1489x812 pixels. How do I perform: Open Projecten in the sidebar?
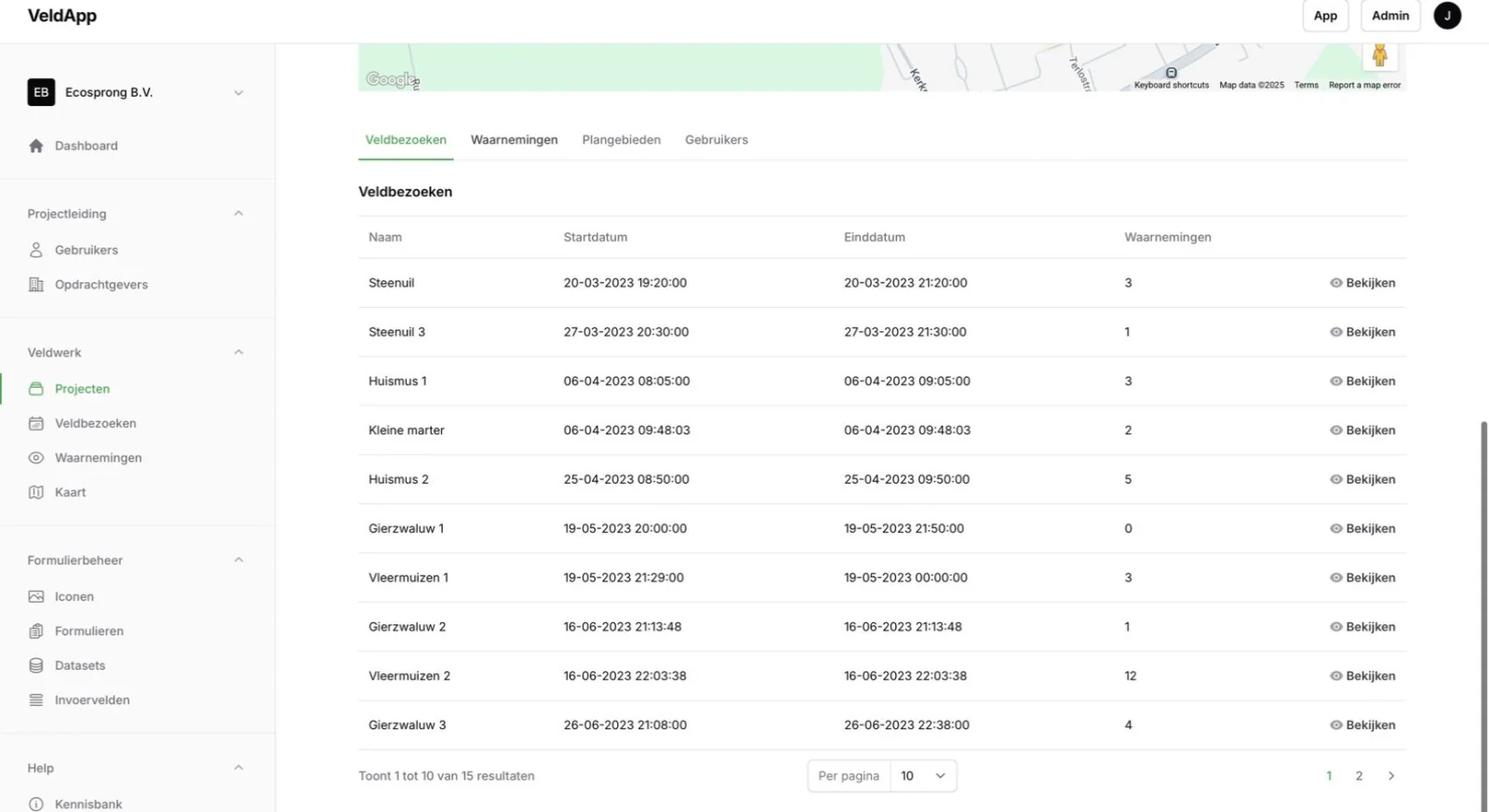click(x=82, y=389)
